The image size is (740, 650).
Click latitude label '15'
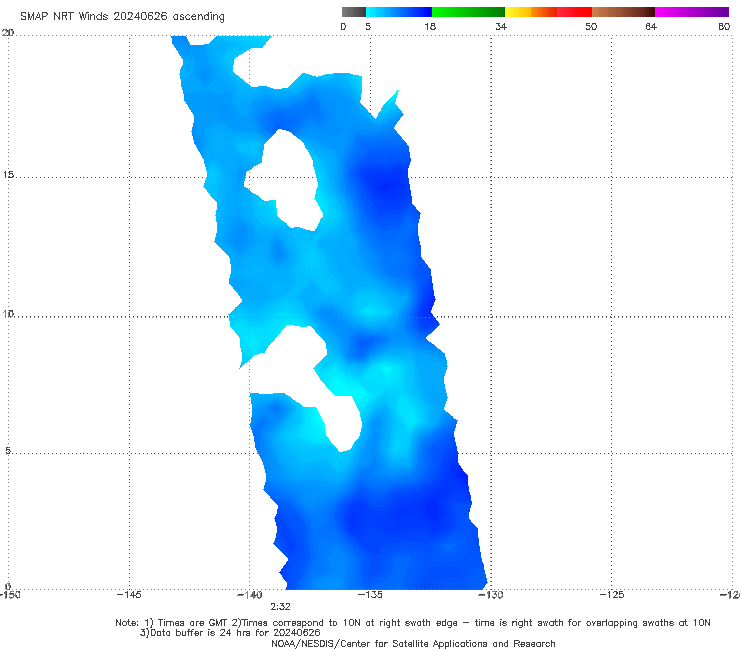click(8, 175)
